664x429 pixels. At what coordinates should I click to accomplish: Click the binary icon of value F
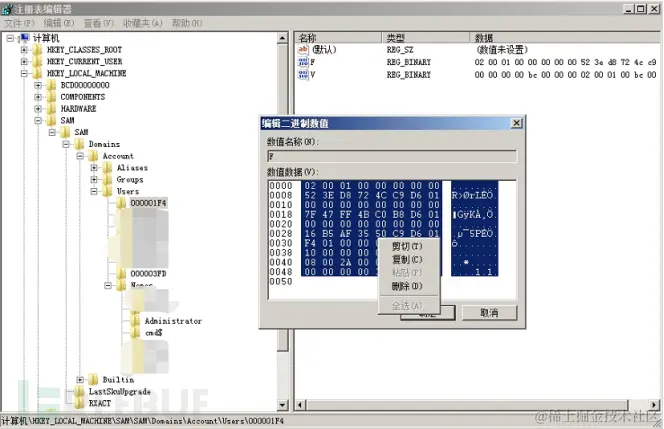303,62
